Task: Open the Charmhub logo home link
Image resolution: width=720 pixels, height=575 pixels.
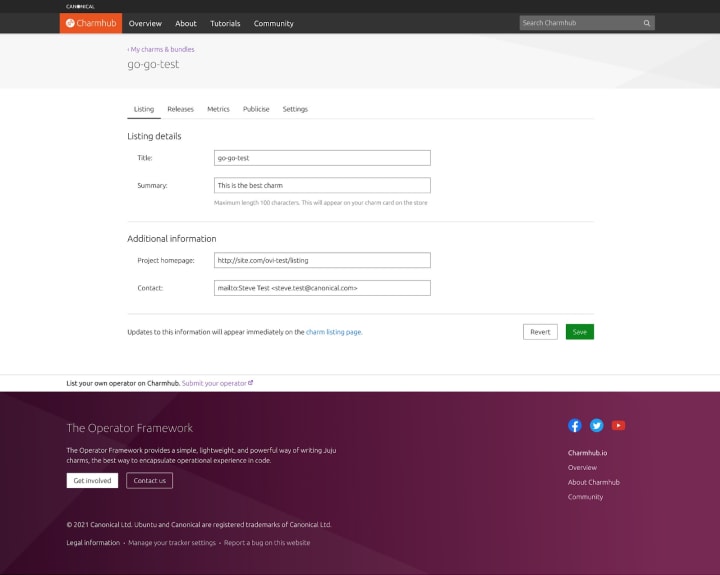Action: (91, 23)
